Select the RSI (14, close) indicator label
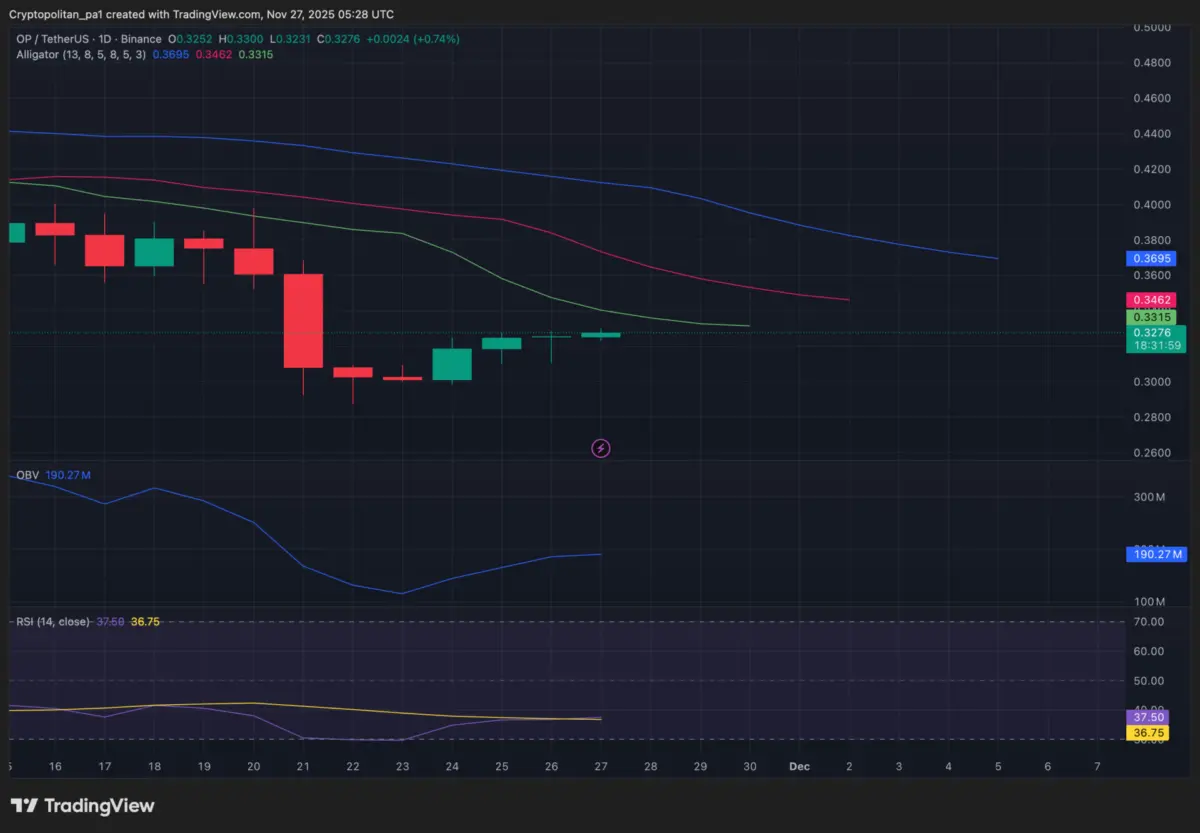This screenshot has width=1200, height=833. [x=55, y=621]
